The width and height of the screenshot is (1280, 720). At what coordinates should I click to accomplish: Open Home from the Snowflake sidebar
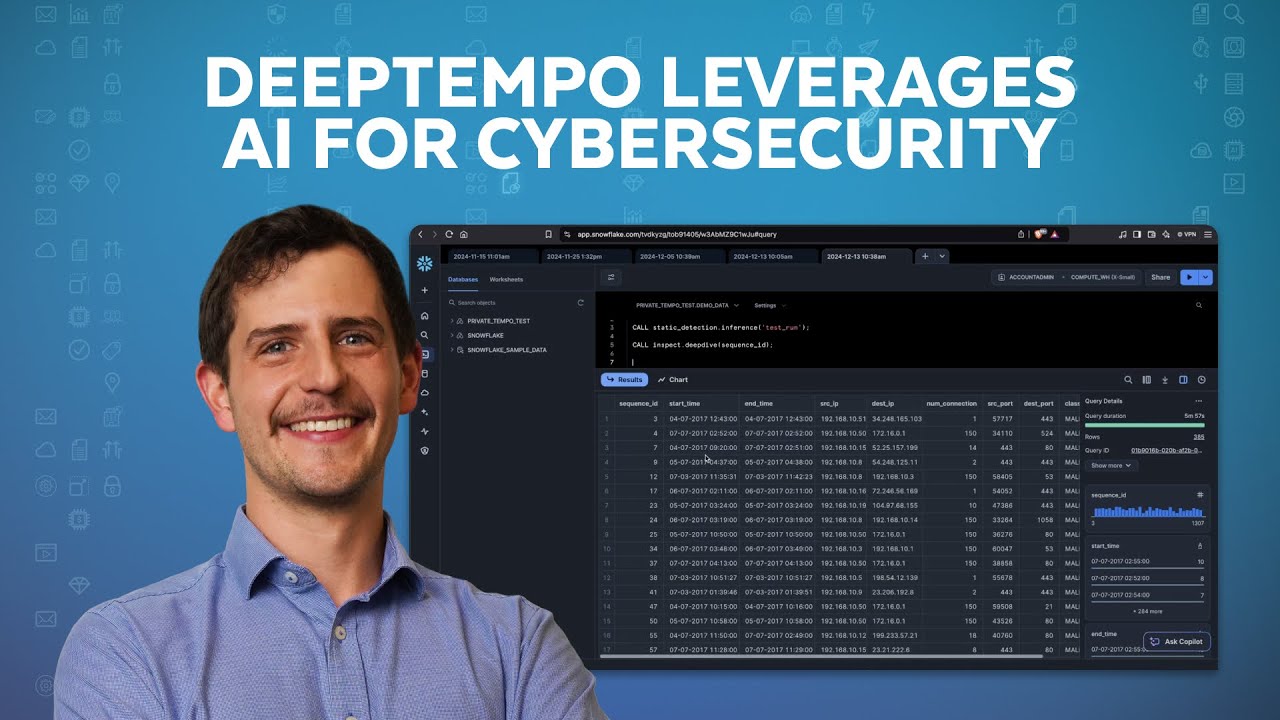pyautogui.click(x=425, y=316)
